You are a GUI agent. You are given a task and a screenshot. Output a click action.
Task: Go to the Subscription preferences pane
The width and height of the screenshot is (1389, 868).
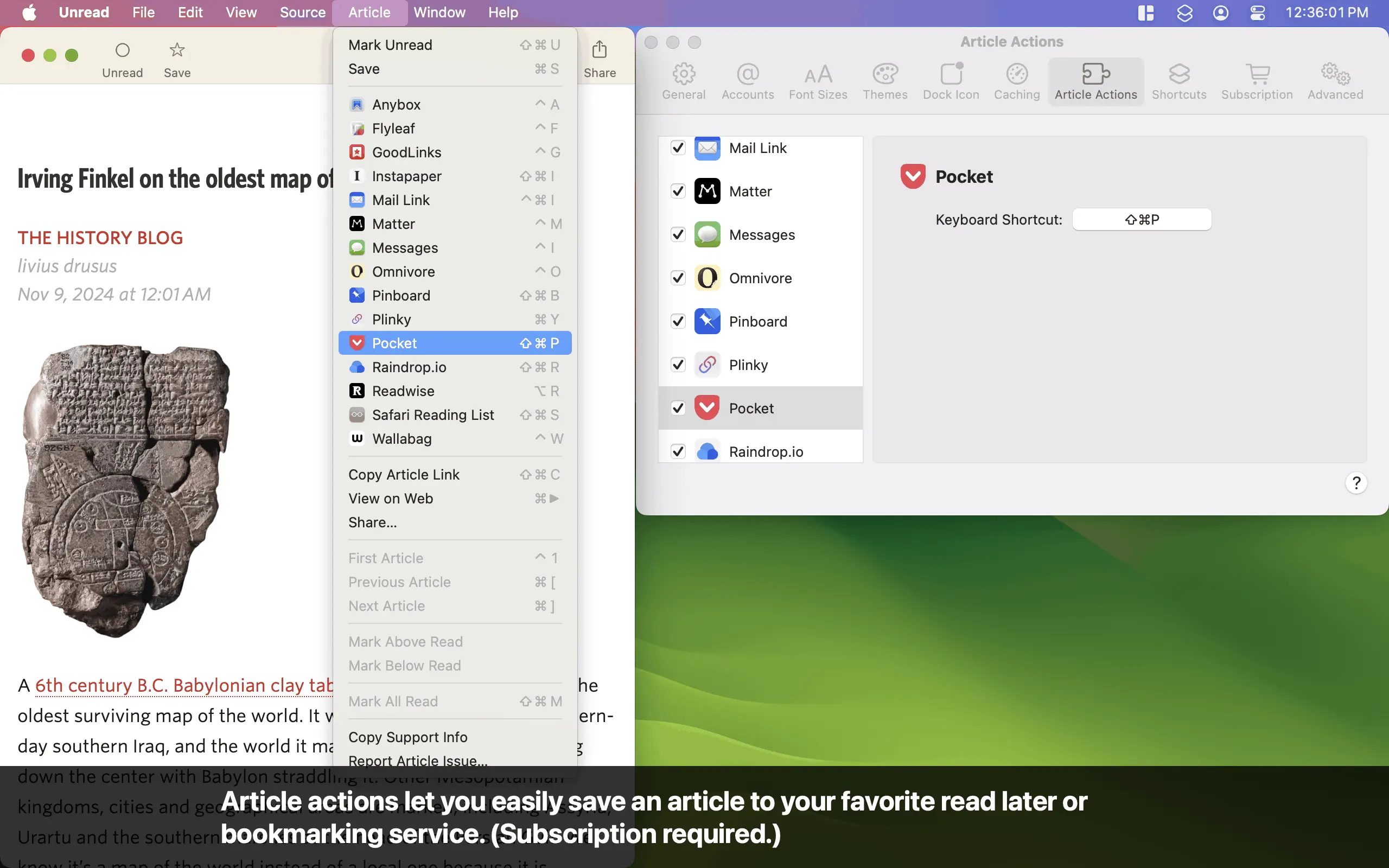pos(1257,81)
